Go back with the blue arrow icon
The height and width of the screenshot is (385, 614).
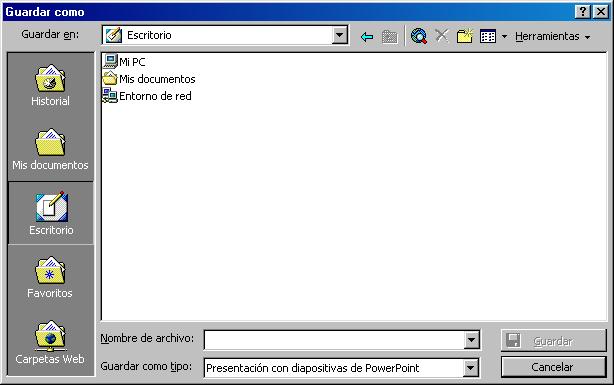pyautogui.click(x=367, y=37)
